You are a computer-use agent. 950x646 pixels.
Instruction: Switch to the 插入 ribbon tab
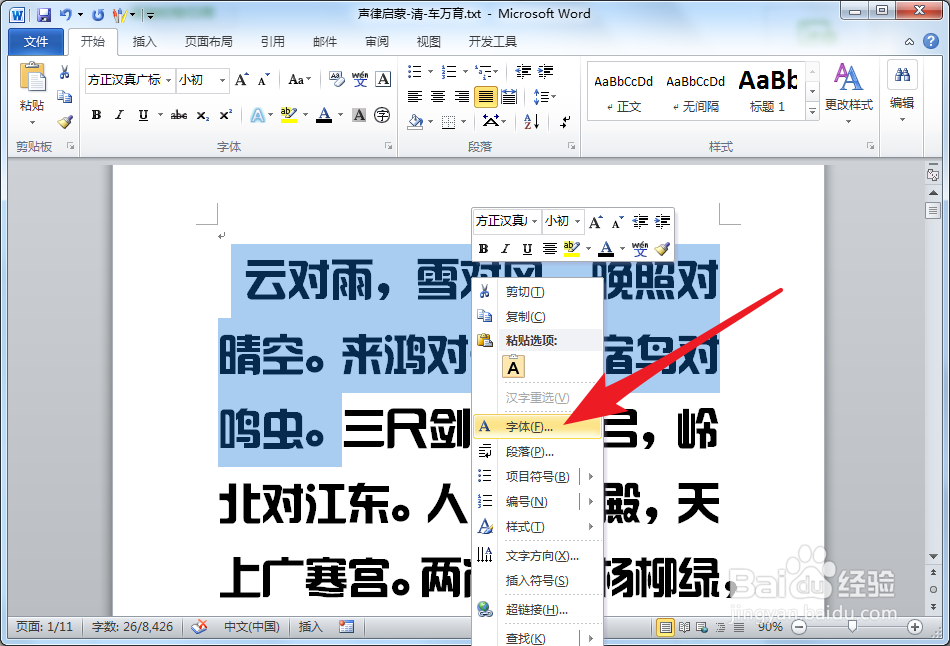click(143, 41)
